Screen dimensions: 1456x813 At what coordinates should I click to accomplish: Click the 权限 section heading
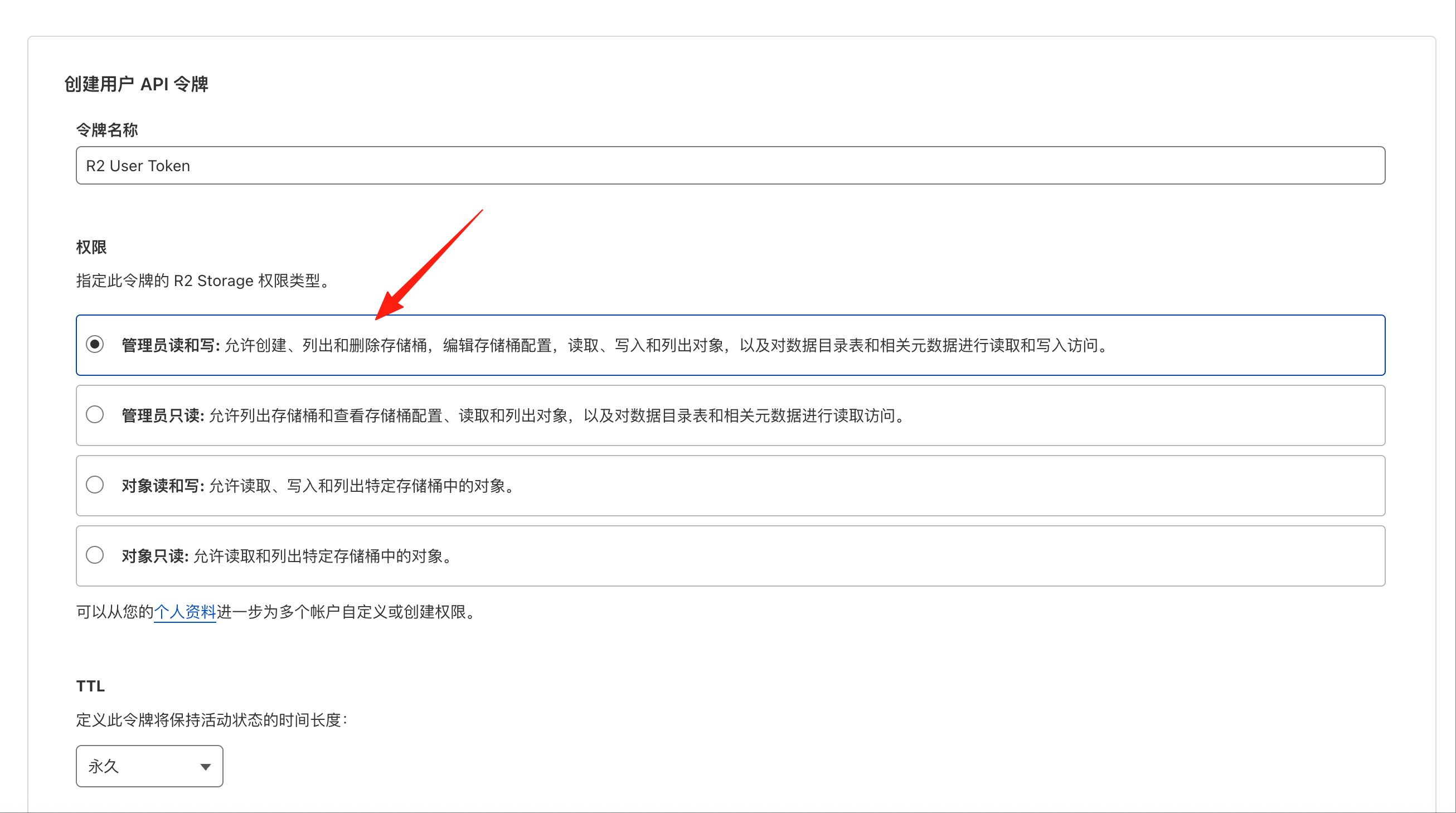pyautogui.click(x=91, y=247)
